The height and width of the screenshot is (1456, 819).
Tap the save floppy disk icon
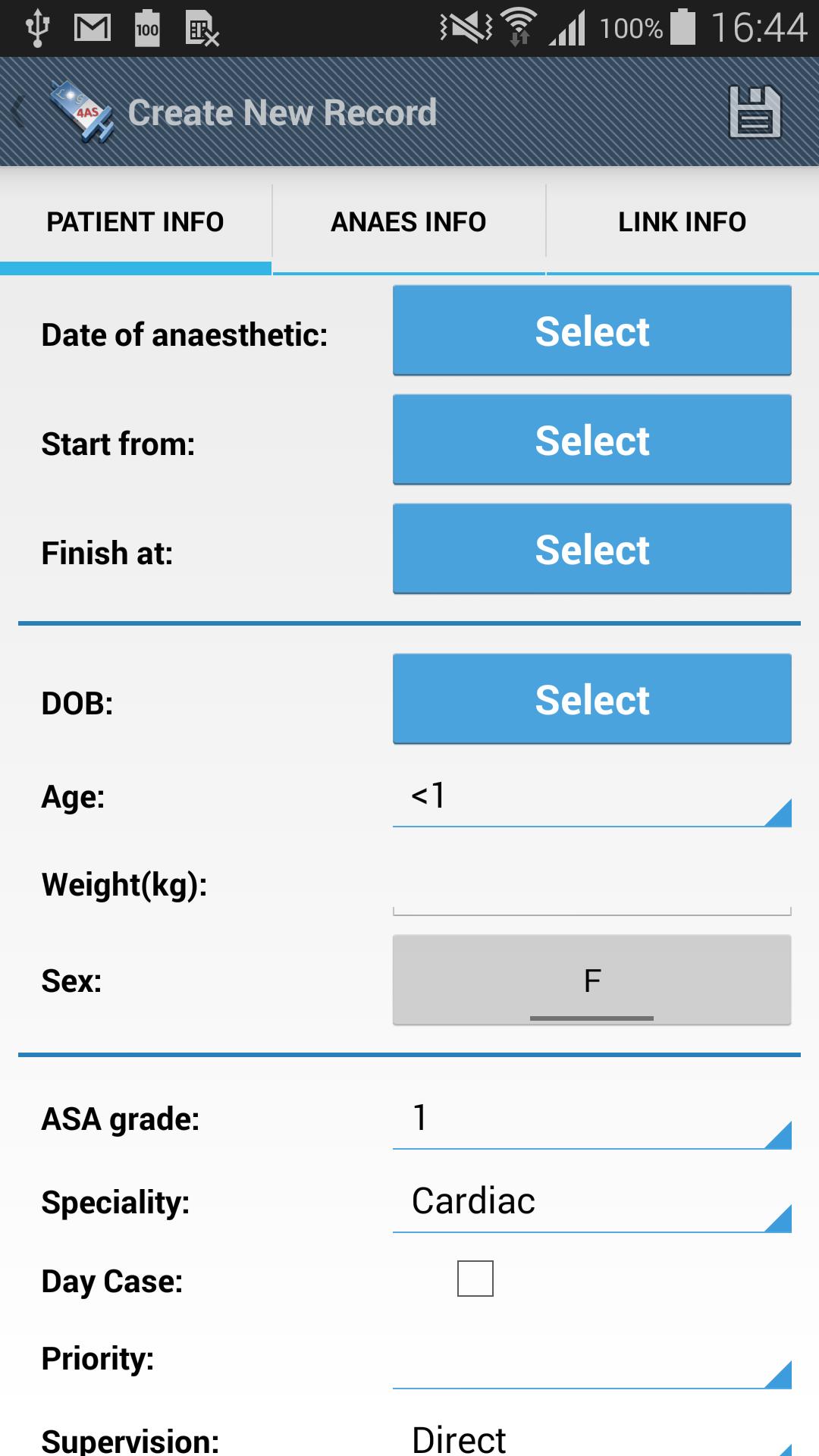[755, 112]
